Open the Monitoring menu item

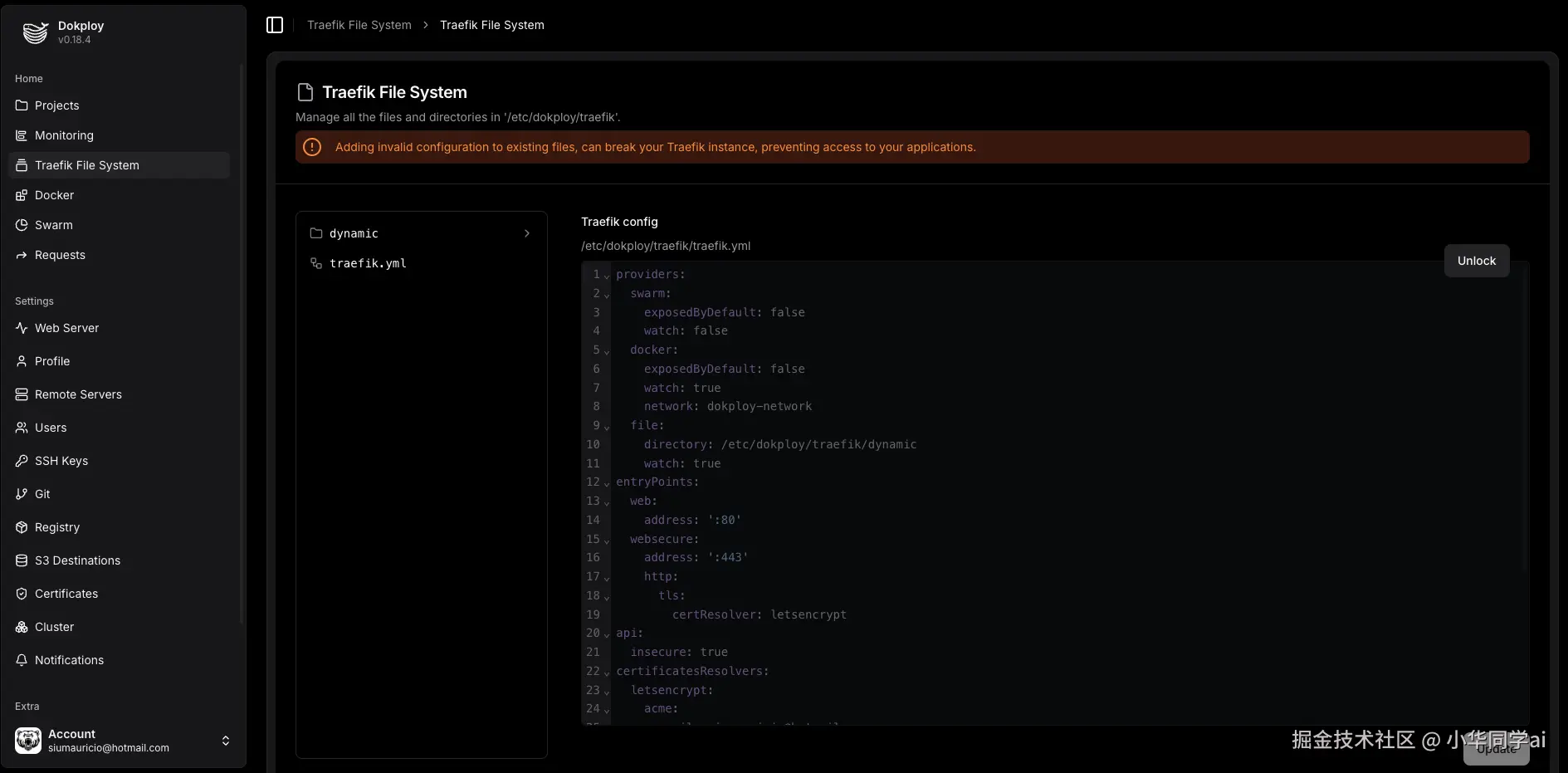(x=64, y=135)
